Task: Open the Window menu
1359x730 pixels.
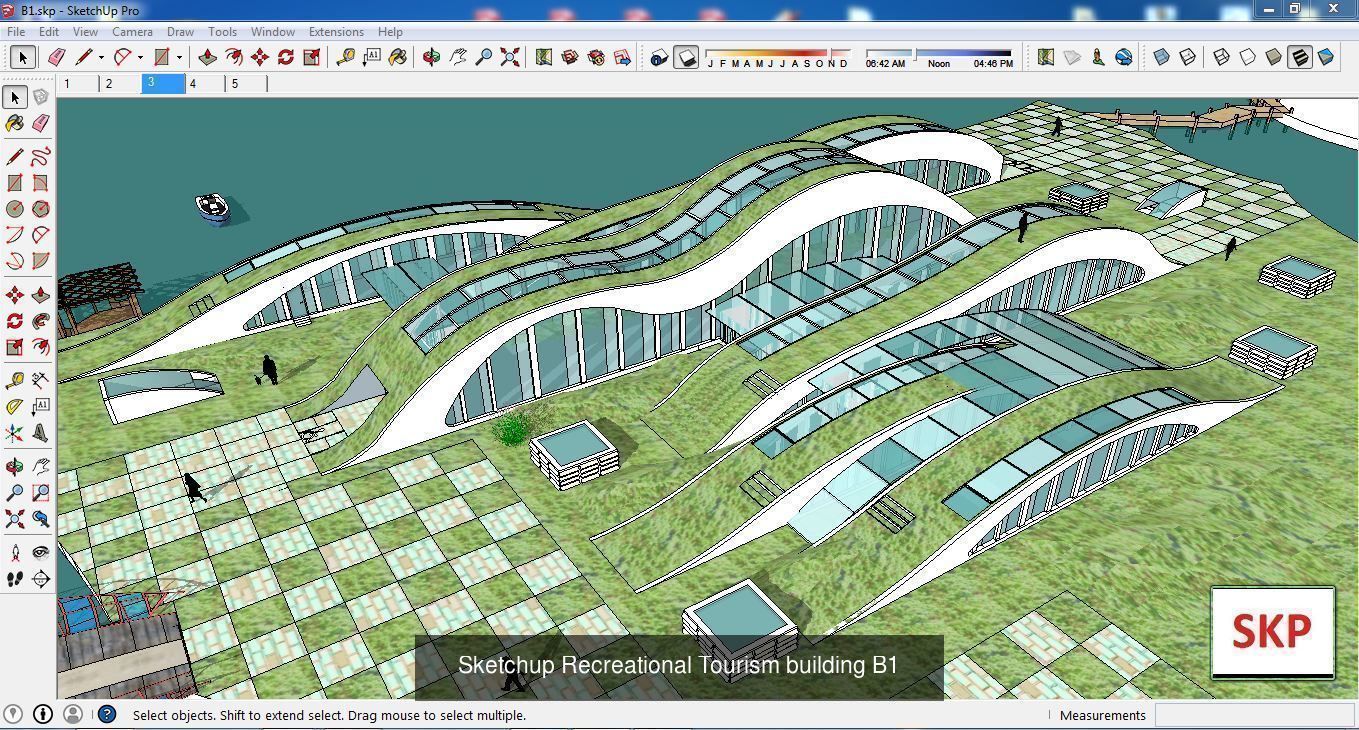Action: point(272,32)
